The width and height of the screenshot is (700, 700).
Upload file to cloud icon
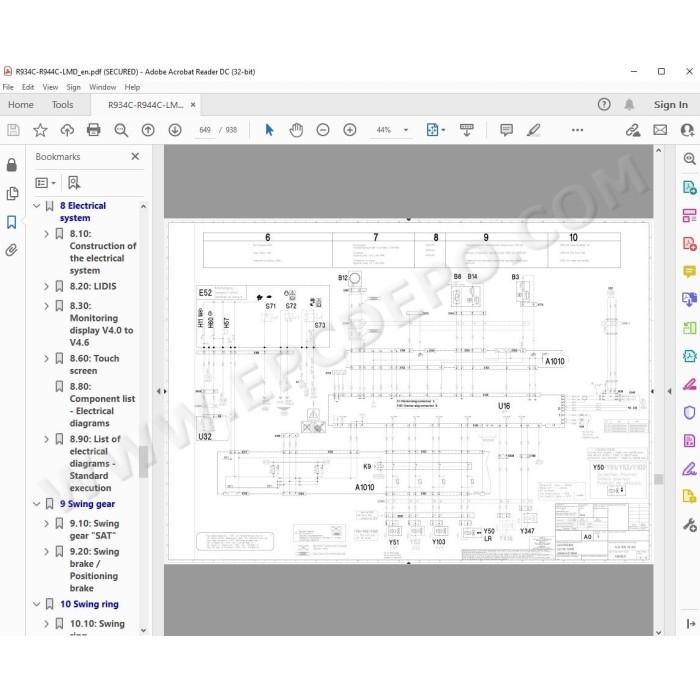tap(67, 130)
